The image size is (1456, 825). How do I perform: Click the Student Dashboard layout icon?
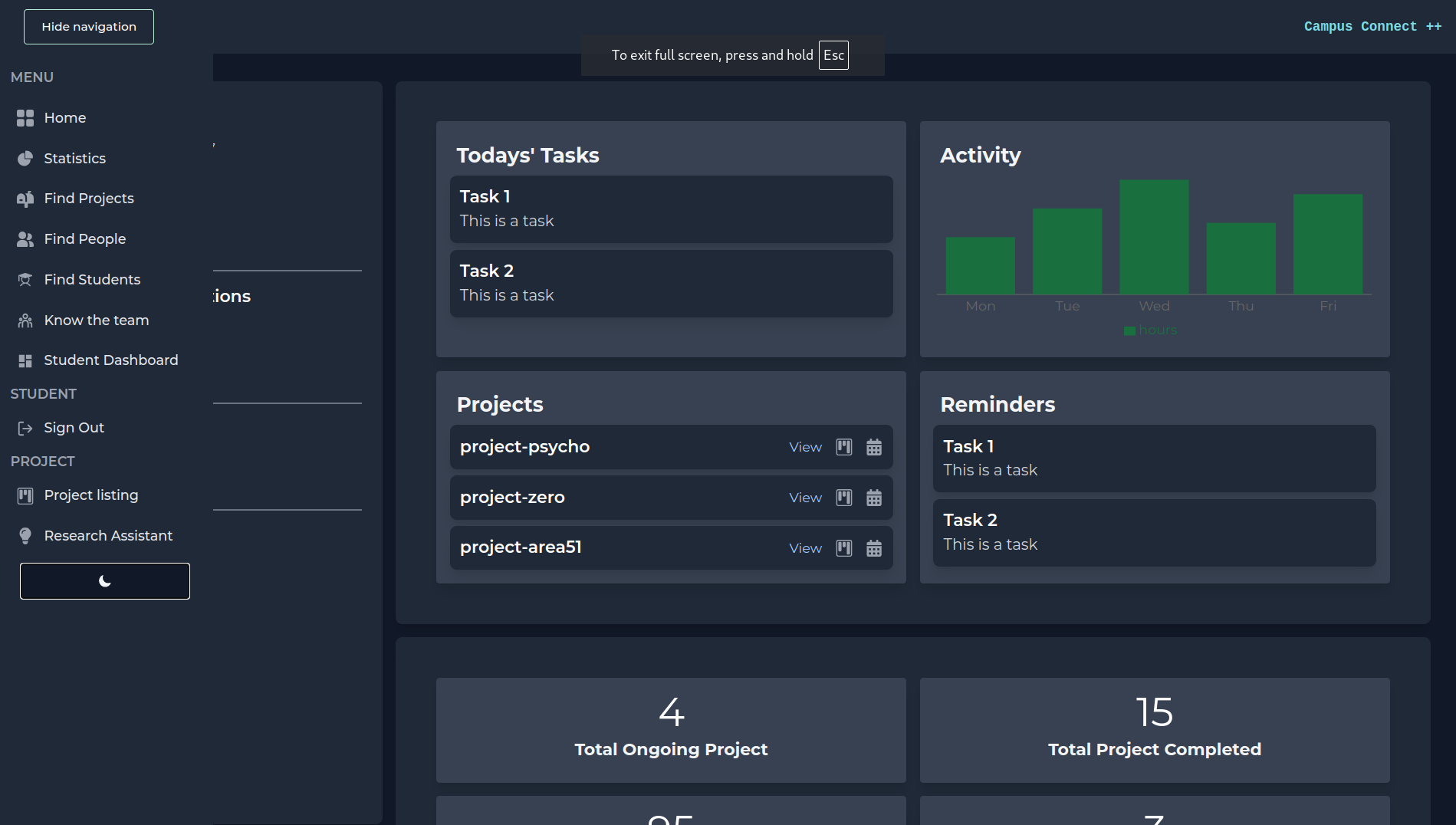click(25, 360)
